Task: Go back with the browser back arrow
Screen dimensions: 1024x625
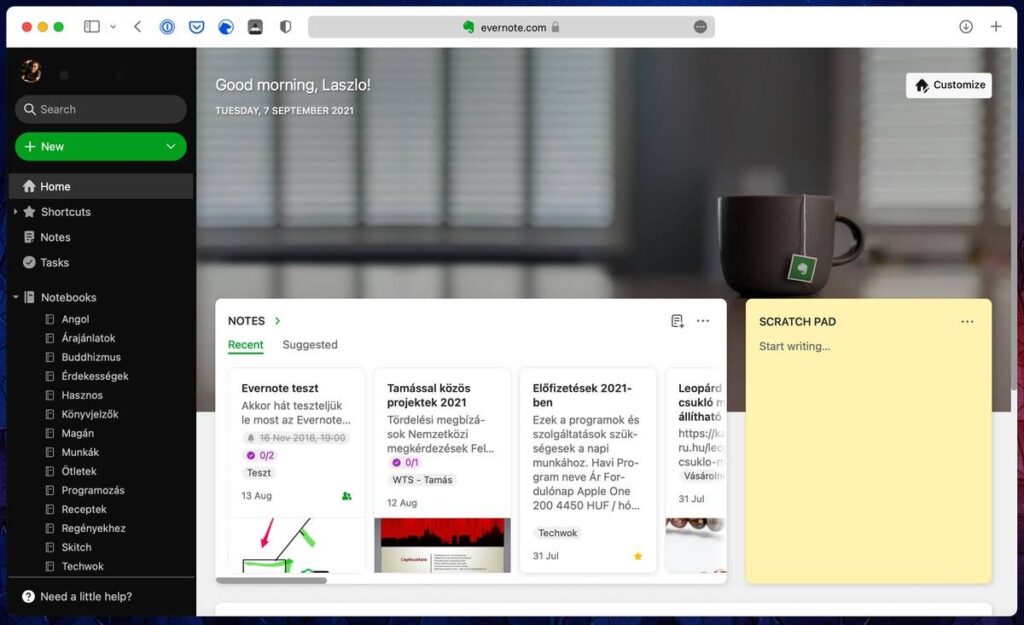Action: 137,27
